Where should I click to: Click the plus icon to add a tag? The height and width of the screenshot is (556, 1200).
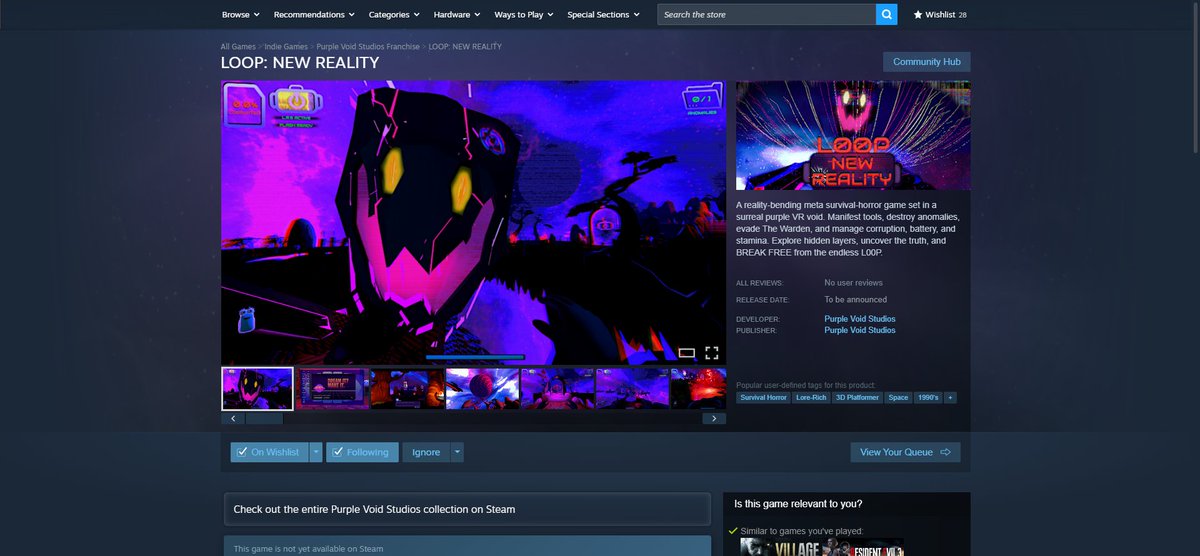click(x=950, y=397)
